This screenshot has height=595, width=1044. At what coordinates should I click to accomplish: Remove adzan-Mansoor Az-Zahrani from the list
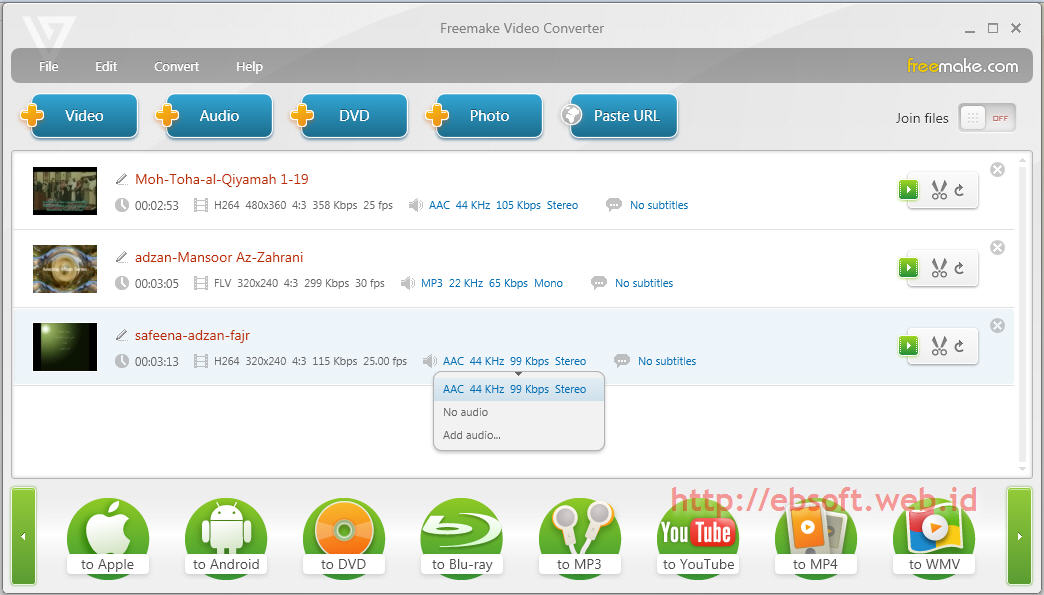(997, 248)
